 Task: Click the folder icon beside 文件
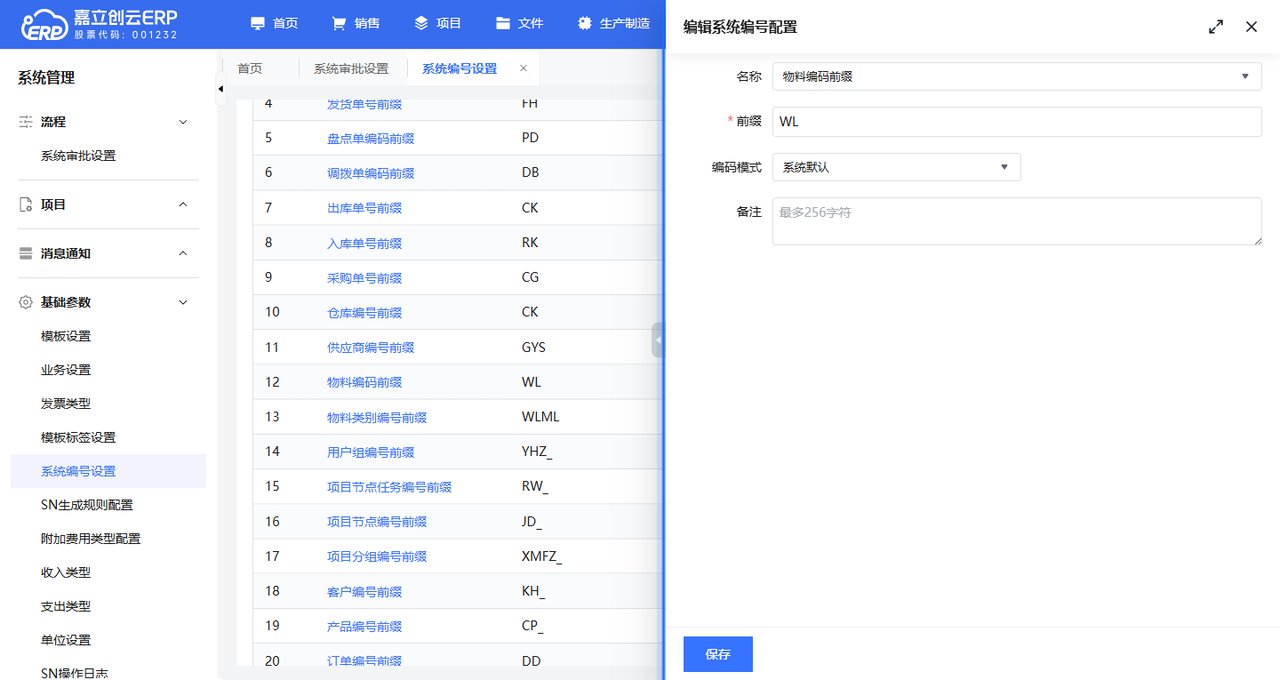pyautogui.click(x=503, y=23)
